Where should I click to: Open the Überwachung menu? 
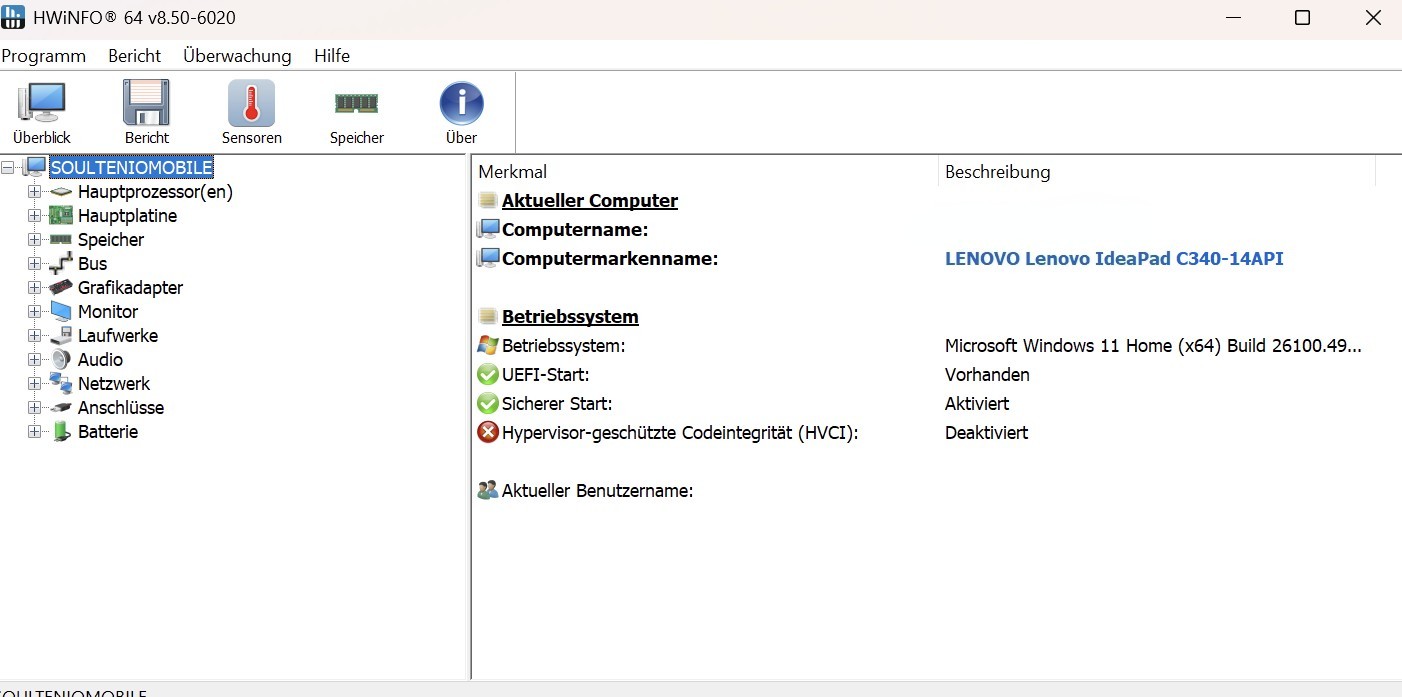click(237, 56)
